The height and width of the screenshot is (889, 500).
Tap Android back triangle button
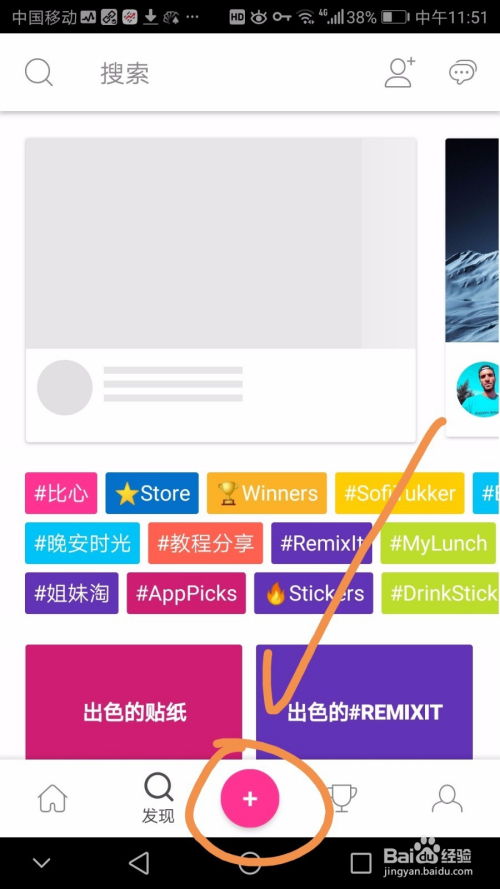pos(139,863)
